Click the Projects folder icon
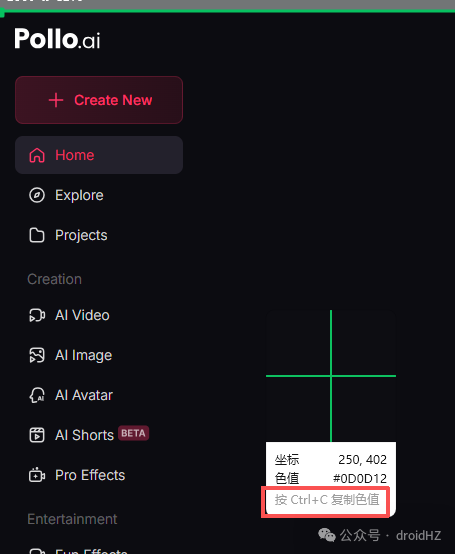Image resolution: width=455 pixels, height=554 pixels. pyautogui.click(x=37, y=235)
